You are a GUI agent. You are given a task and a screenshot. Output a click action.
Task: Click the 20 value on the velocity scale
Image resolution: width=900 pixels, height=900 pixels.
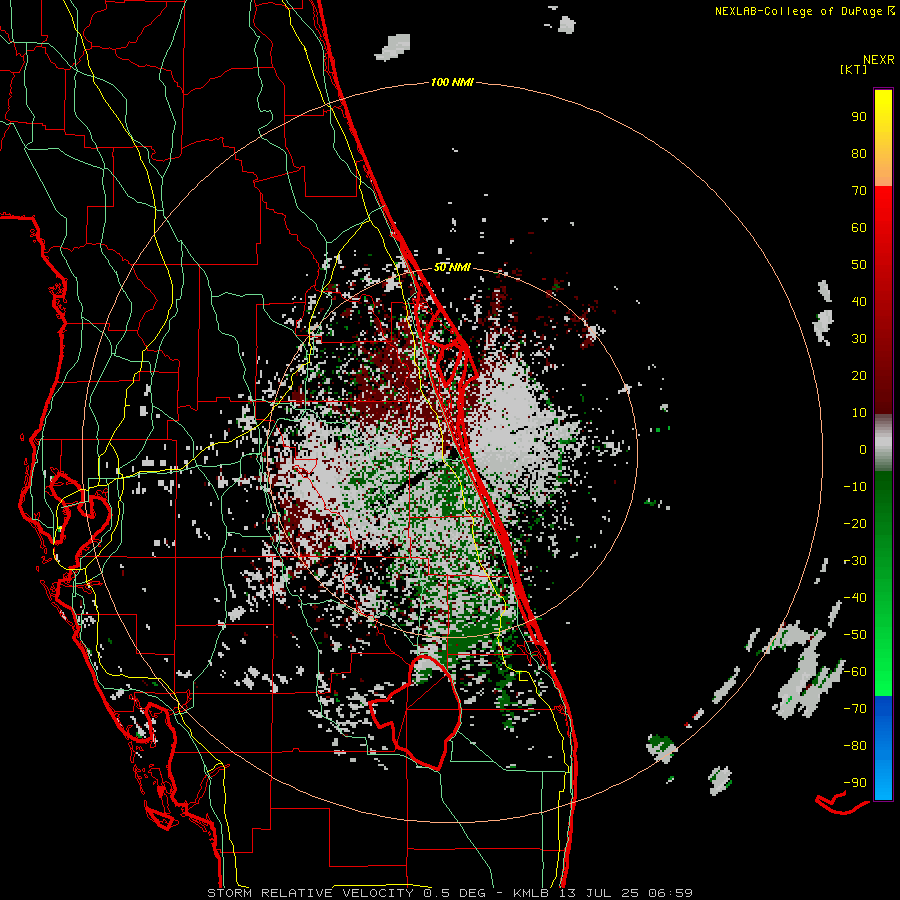coord(859,375)
